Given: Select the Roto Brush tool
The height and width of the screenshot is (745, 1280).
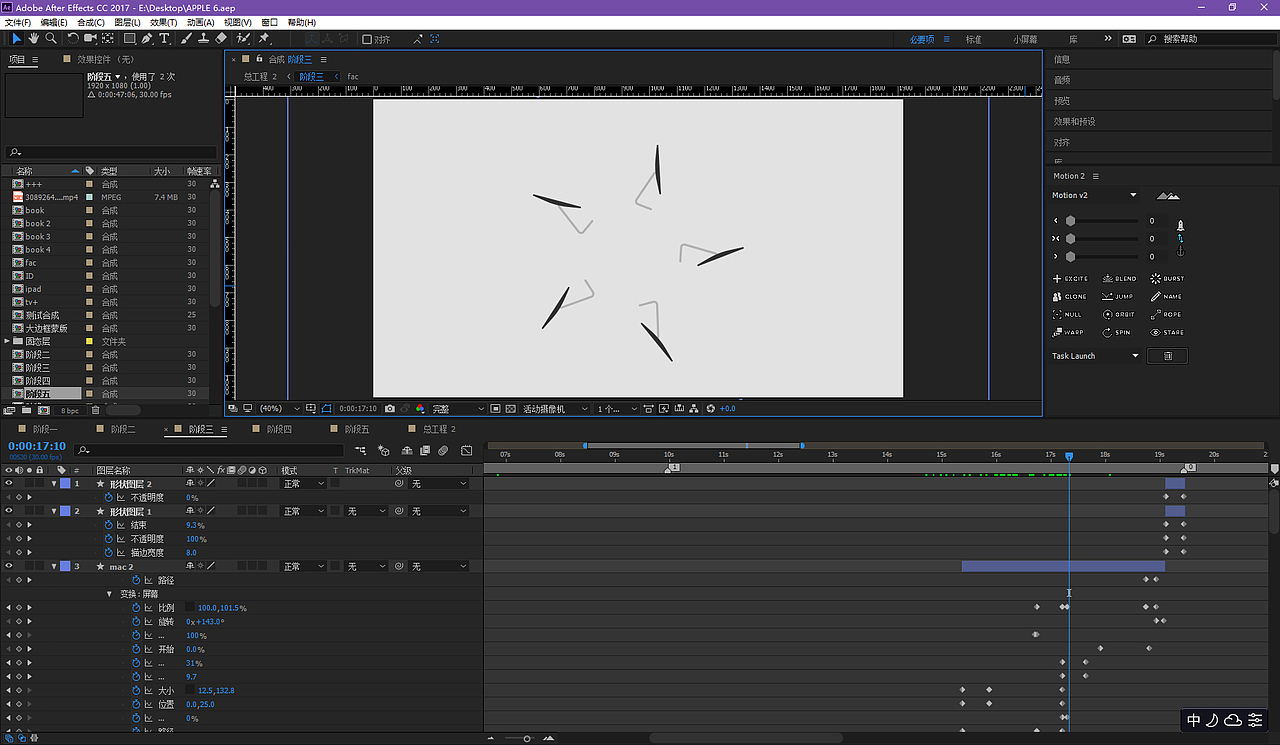Looking at the screenshot, I should click(244, 39).
